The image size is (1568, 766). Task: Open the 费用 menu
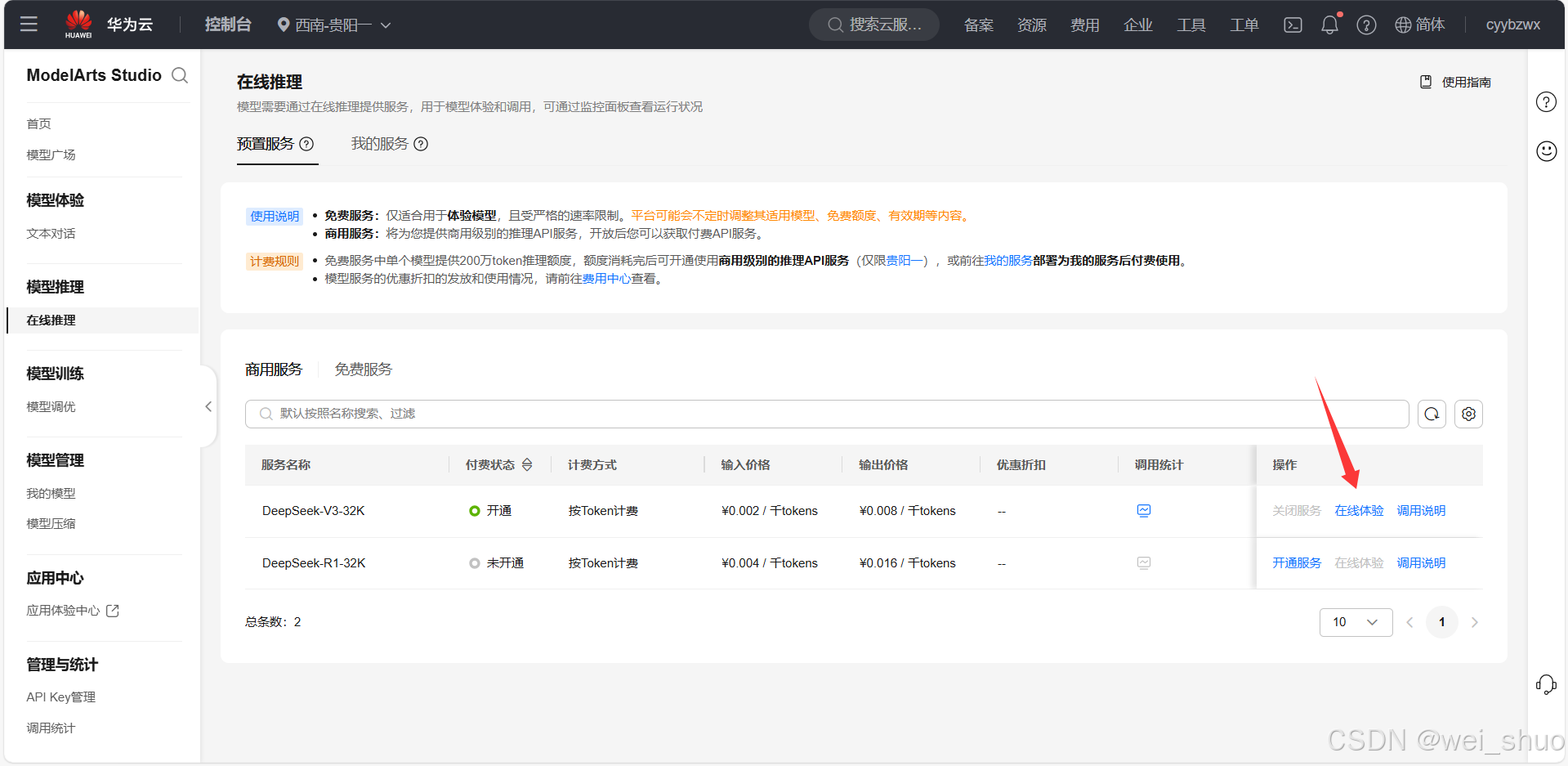click(x=1085, y=25)
